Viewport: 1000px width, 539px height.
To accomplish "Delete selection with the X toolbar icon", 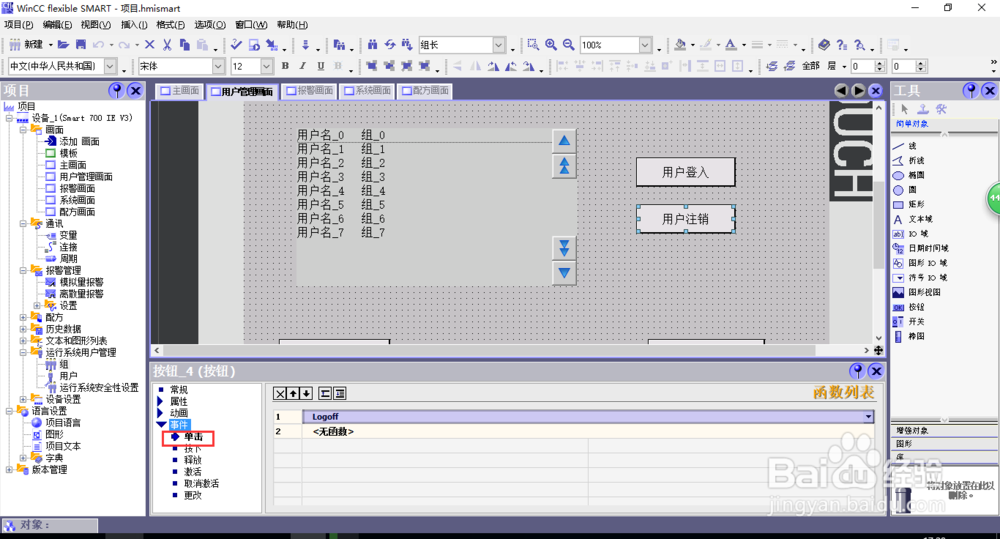I will [149, 45].
